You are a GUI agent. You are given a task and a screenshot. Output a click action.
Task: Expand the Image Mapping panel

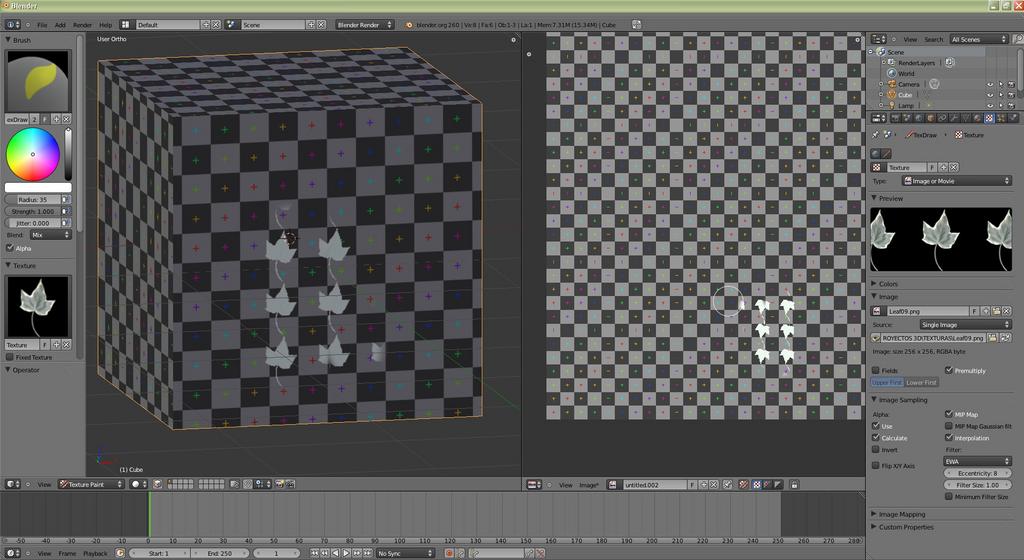coord(900,514)
